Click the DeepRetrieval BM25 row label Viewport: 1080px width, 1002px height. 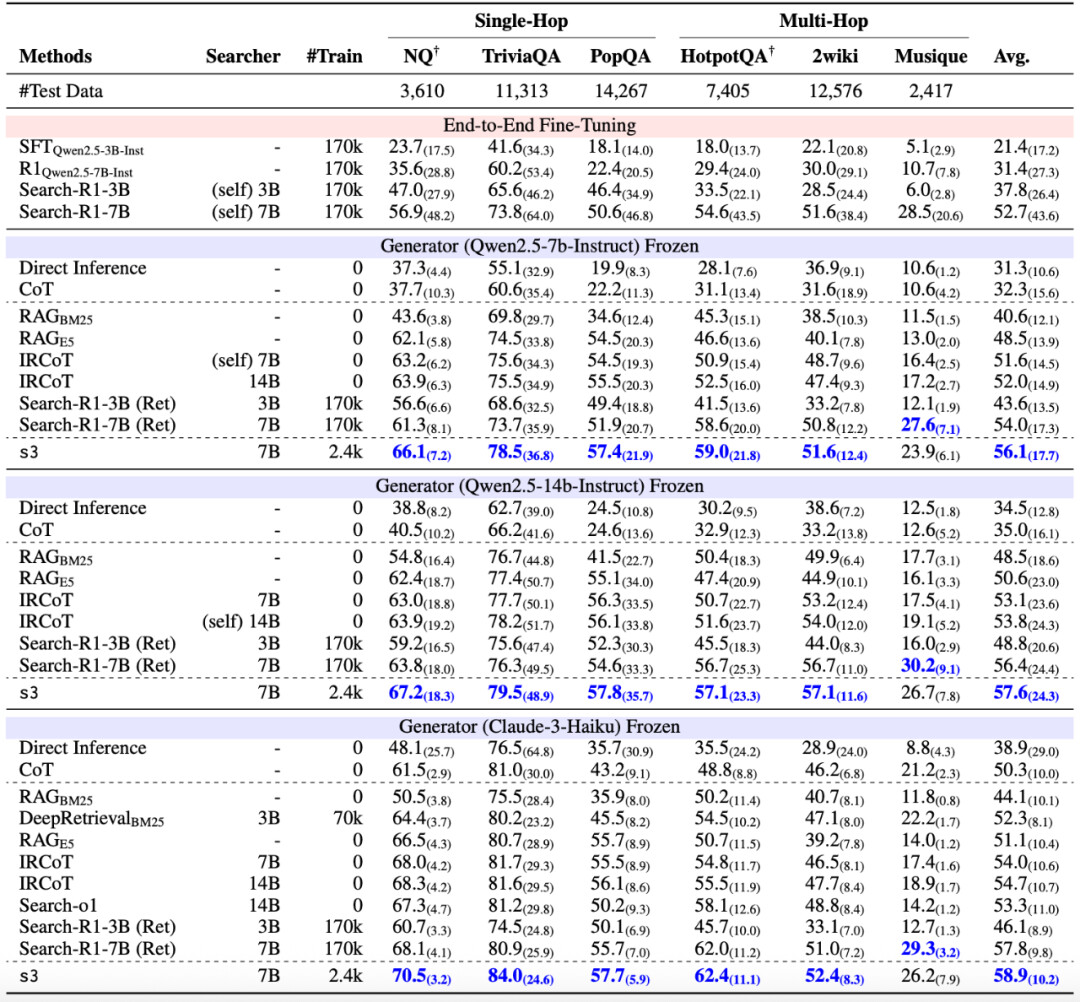pos(92,819)
